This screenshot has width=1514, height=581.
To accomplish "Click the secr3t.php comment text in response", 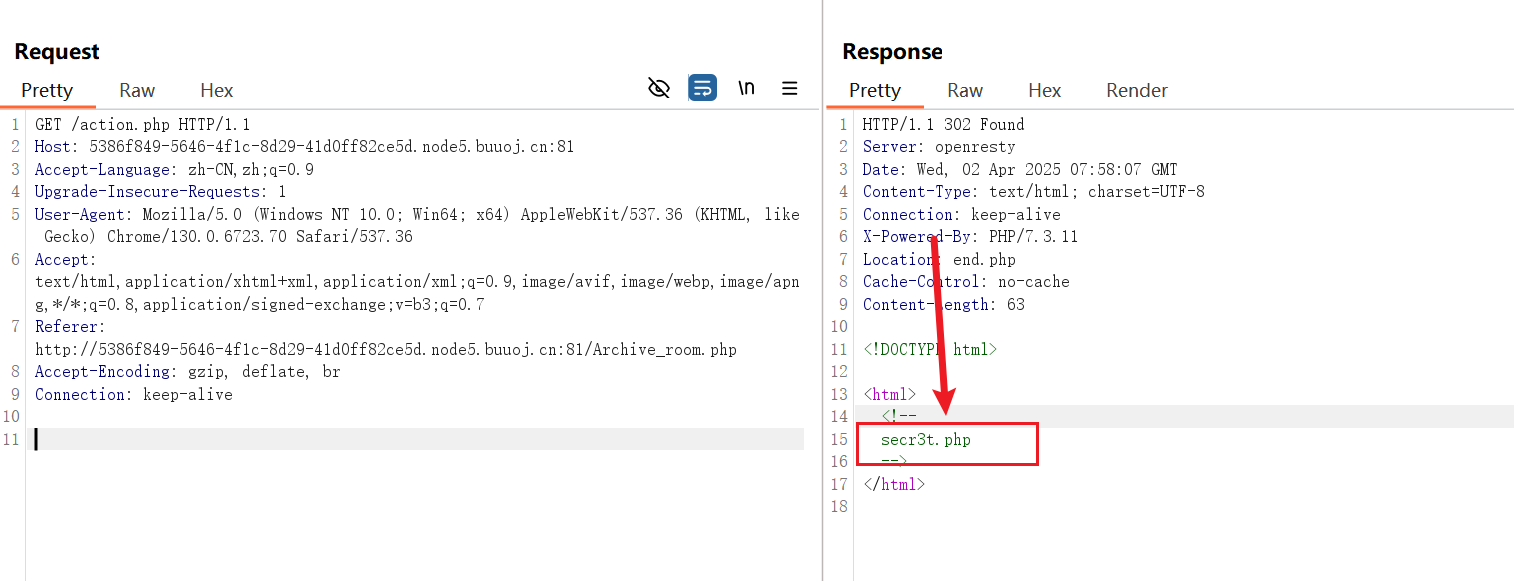I will coord(926,439).
